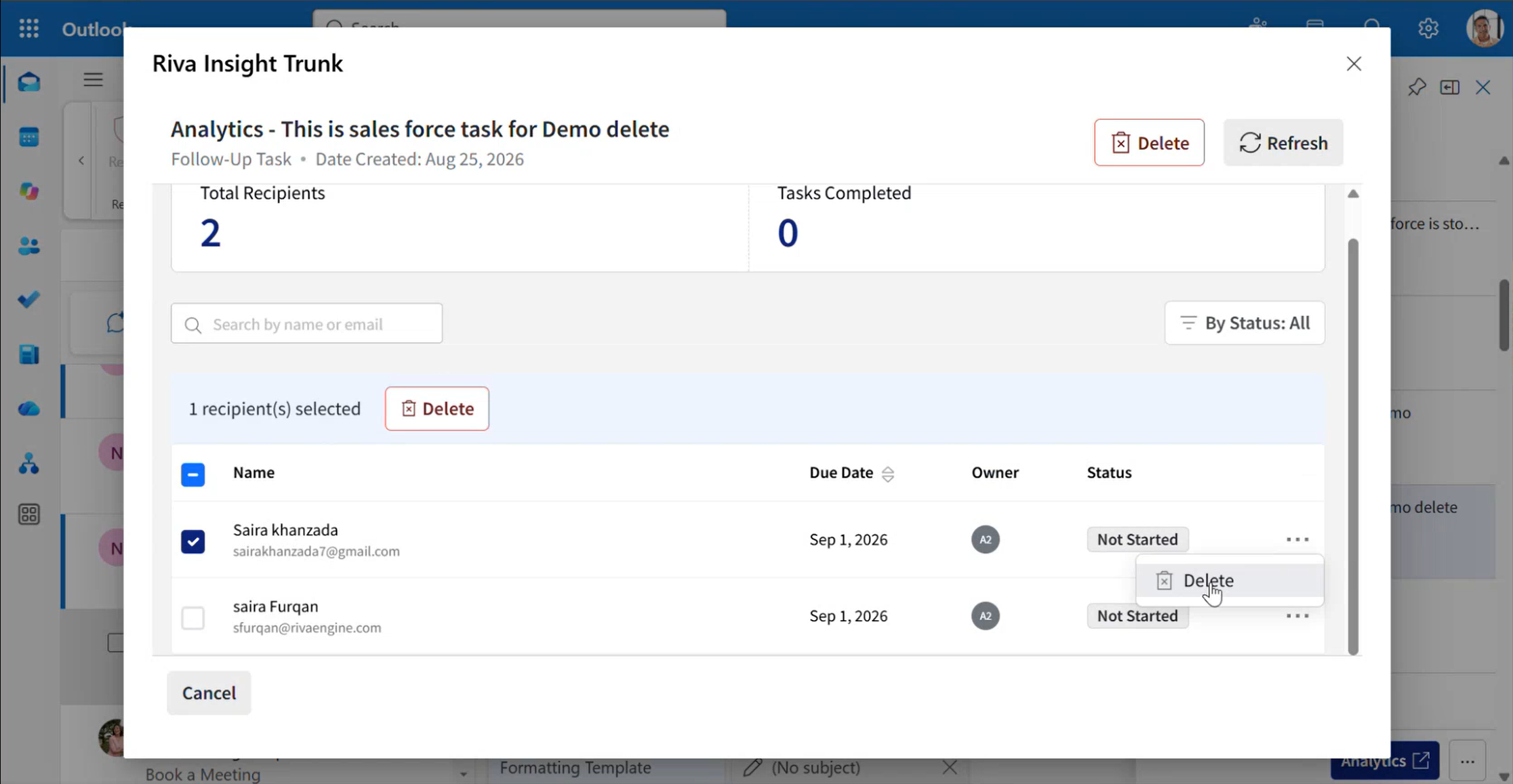Open the By Status: All filter

tap(1244, 323)
